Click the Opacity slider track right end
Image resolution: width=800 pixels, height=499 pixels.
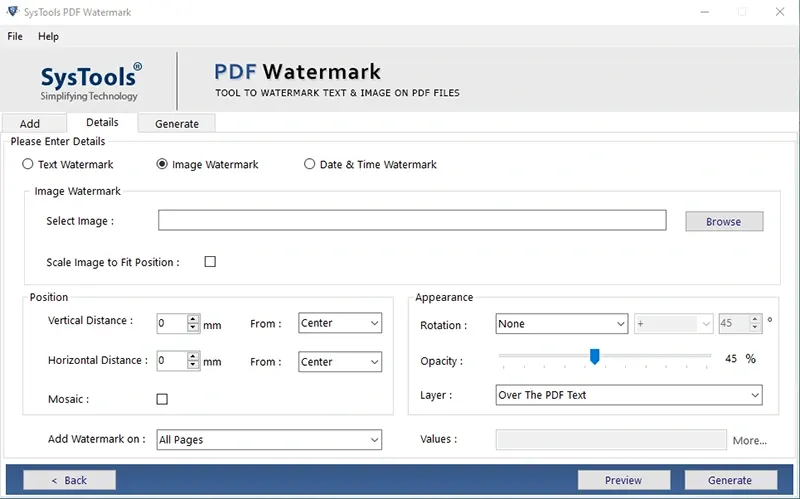coord(707,356)
